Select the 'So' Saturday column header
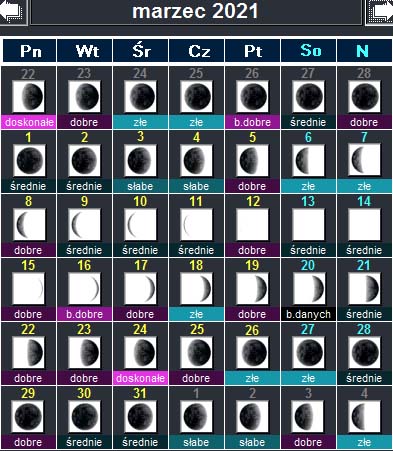The image size is (393, 451). click(x=309, y=51)
